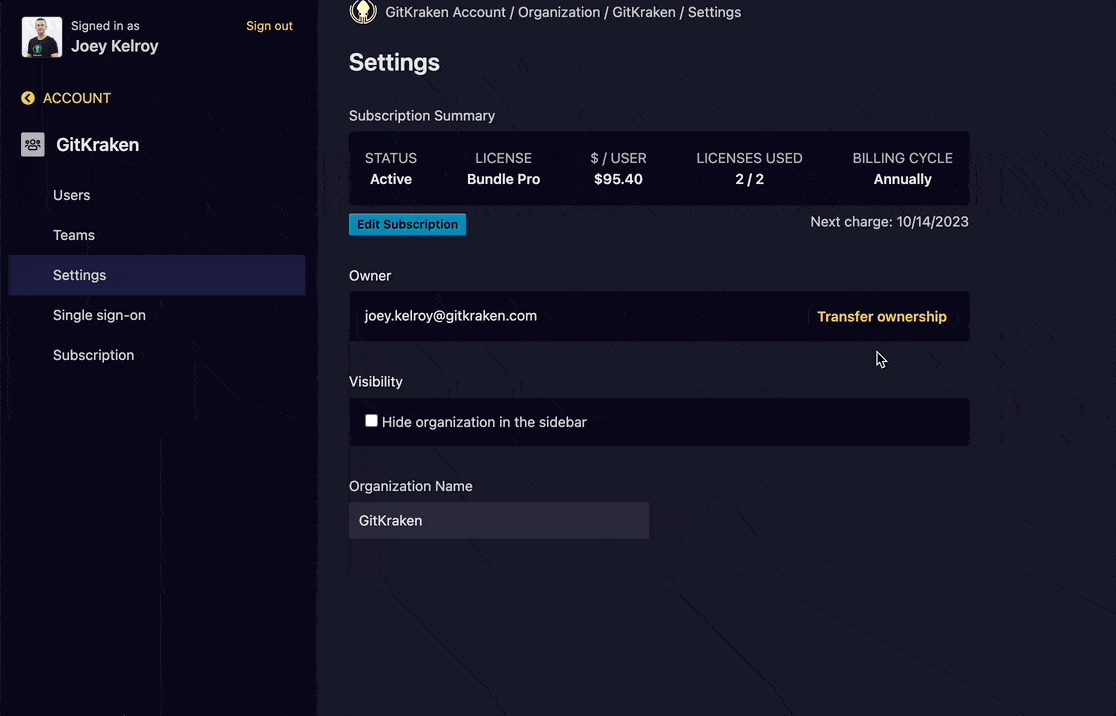Click 'Organization' in the breadcrumb path
This screenshot has width=1116, height=716.
click(x=558, y=13)
